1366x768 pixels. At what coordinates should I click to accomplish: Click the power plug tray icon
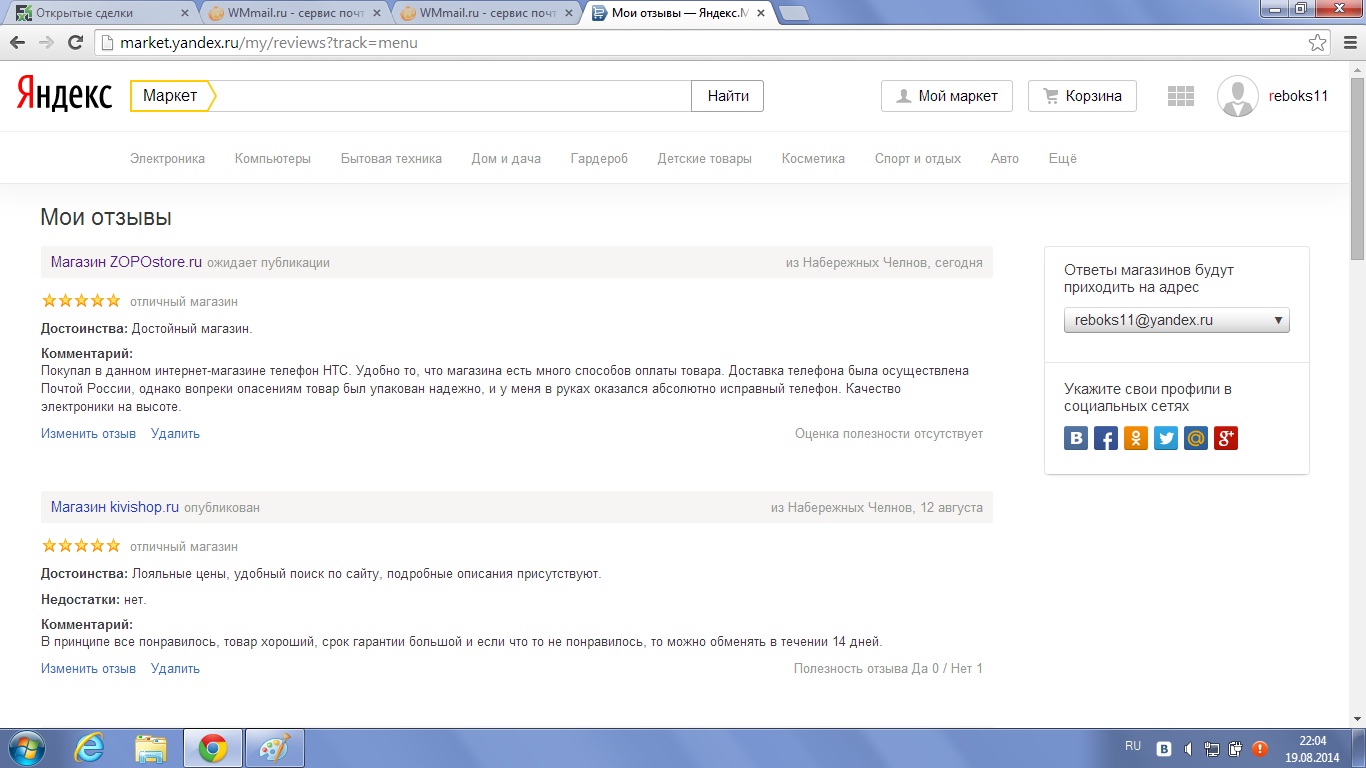tap(1236, 748)
